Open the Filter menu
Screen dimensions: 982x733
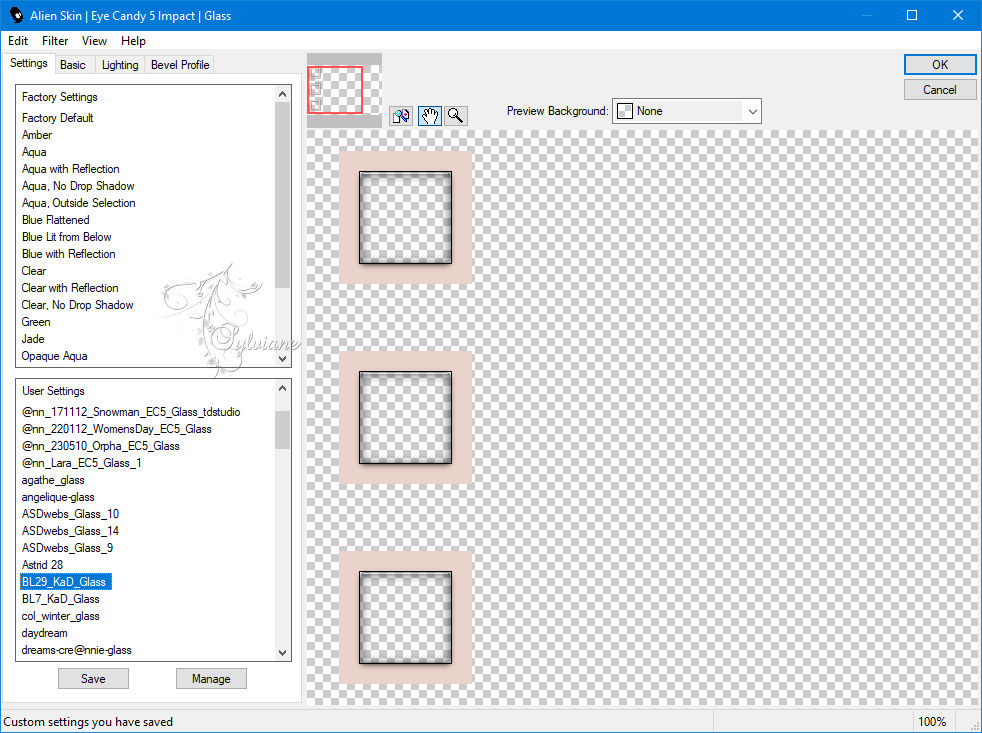coord(55,41)
